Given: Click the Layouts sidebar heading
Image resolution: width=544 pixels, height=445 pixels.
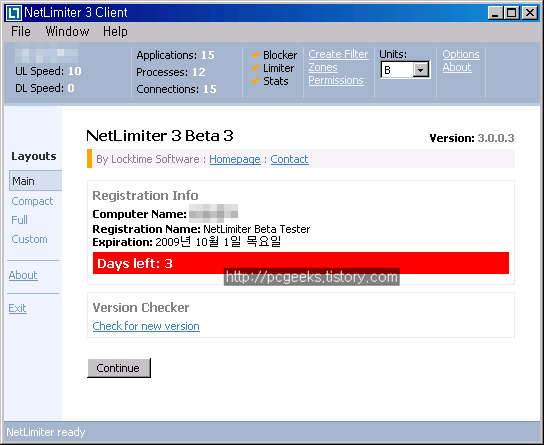Looking at the screenshot, I should [34, 156].
